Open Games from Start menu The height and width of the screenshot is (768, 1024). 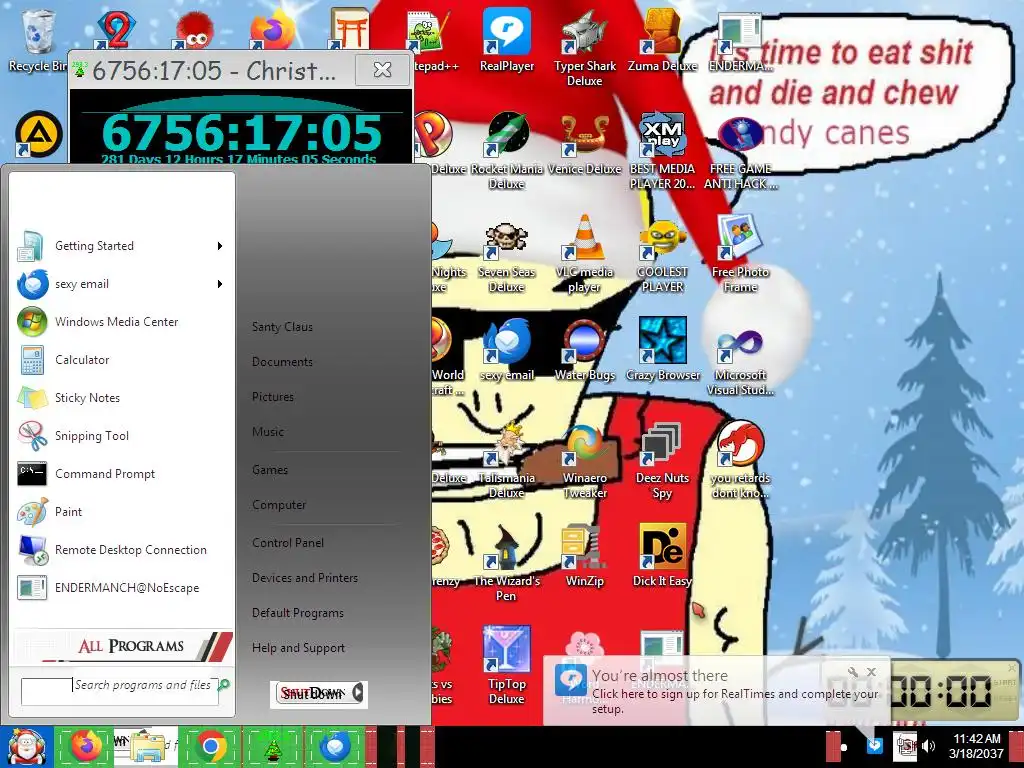pyautogui.click(x=270, y=470)
